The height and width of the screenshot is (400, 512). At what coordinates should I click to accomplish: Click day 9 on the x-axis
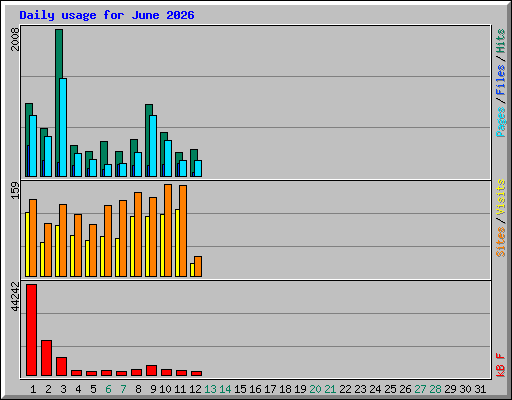[x=153, y=389]
